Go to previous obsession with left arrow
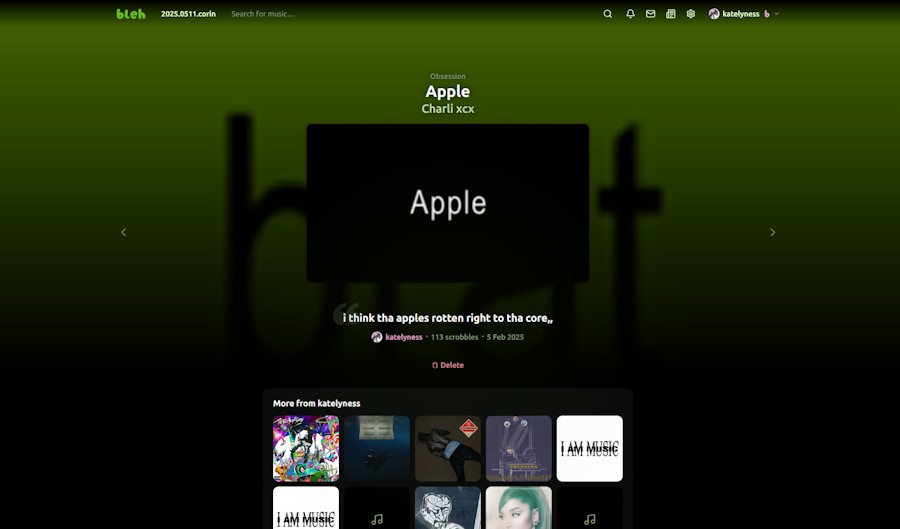Viewport: 900px width, 529px height. pyautogui.click(x=124, y=232)
